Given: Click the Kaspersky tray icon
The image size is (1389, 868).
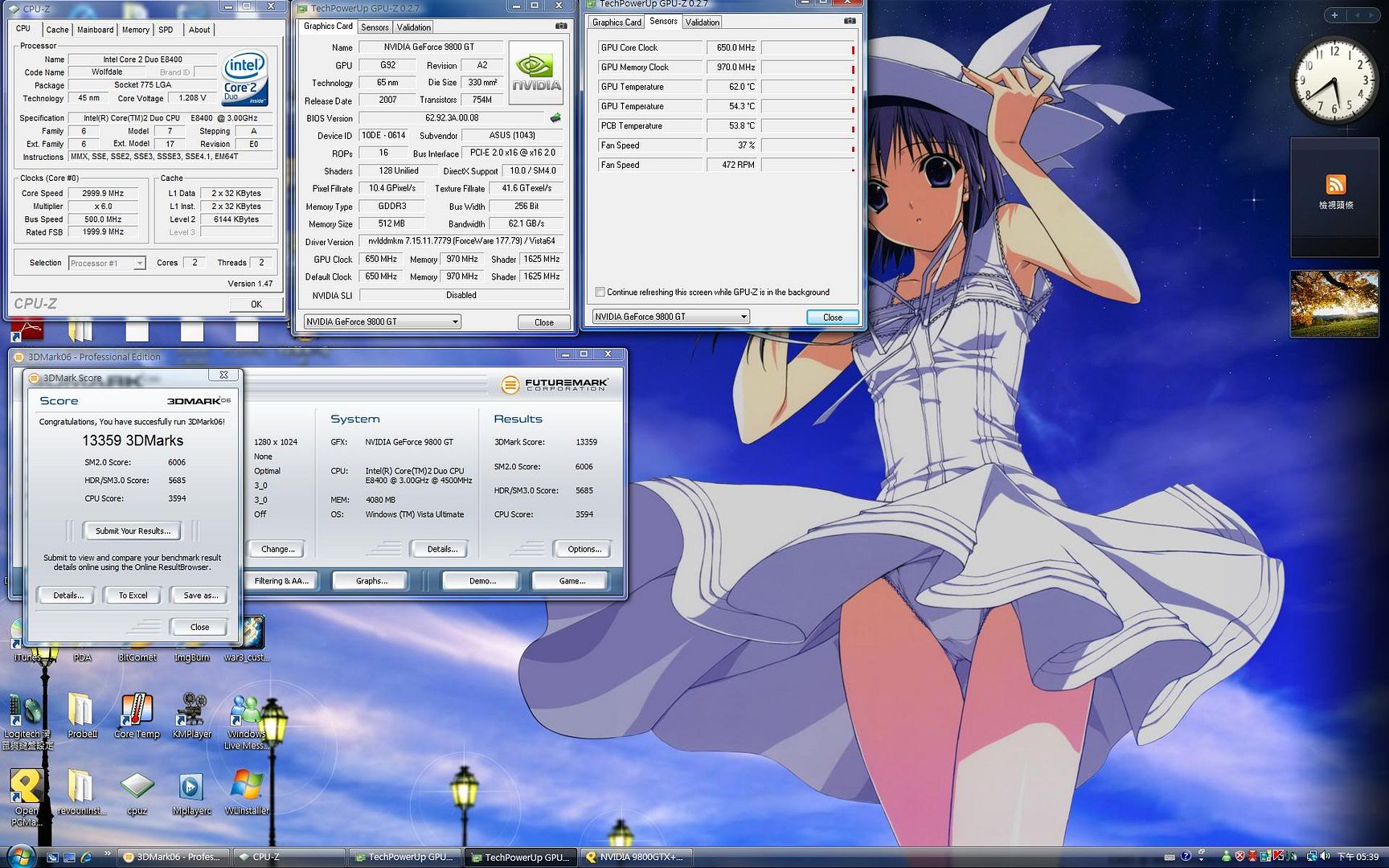Looking at the screenshot, I should (1279, 857).
